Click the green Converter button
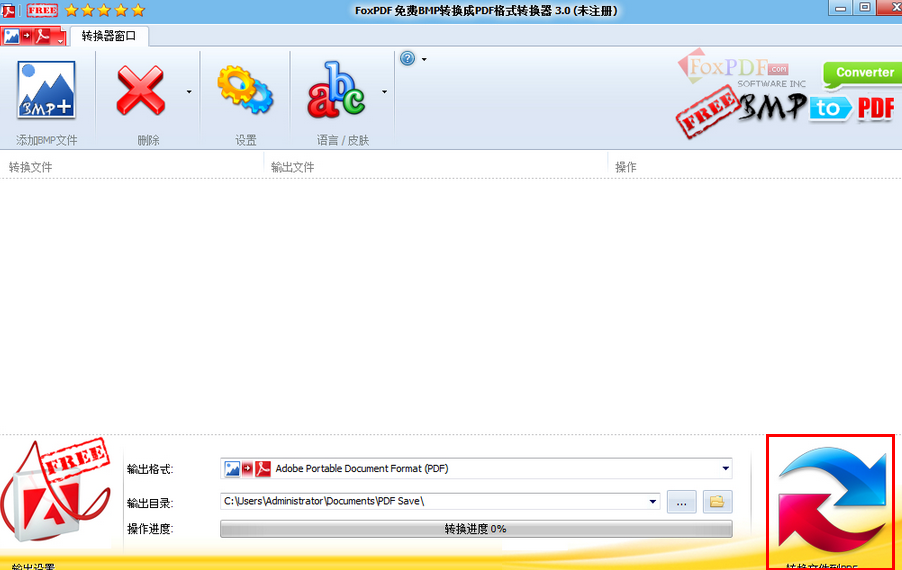Viewport: 902px width, 570px height. pyautogui.click(x=862, y=74)
